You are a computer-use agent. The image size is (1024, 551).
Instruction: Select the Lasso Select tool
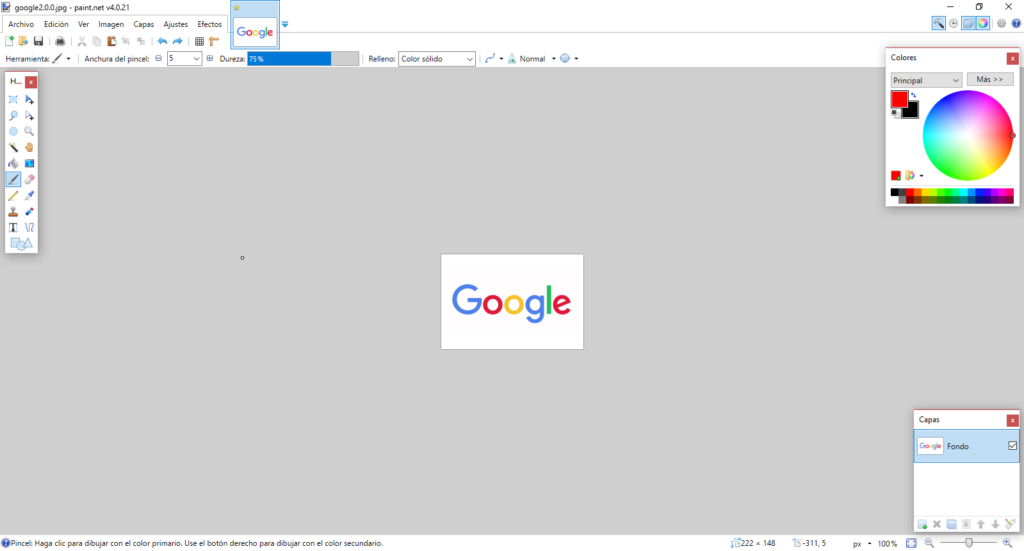pyautogui.click(x=13, y=116)
